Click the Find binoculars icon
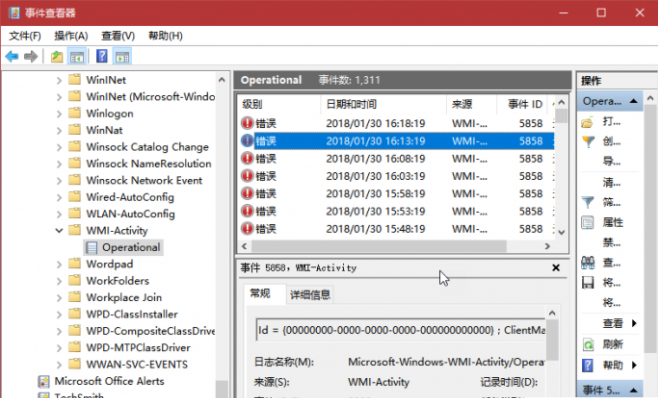 click(x=588, y=263)
